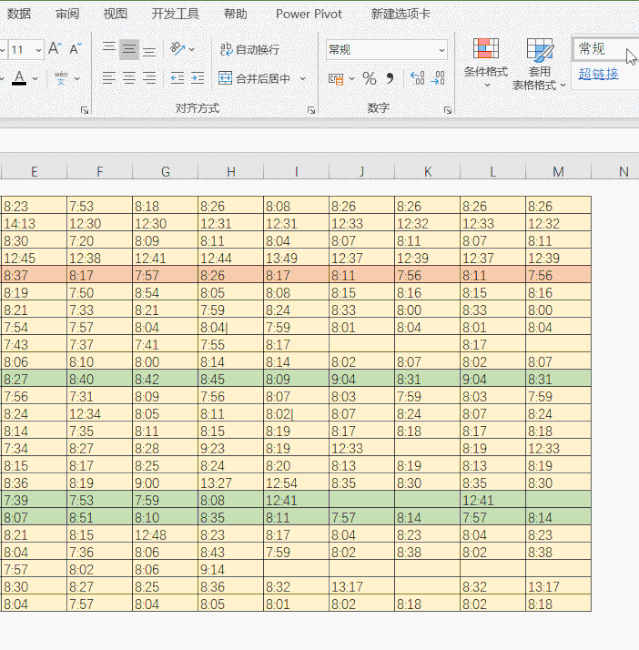This screenshot has height=650, width=639.
Task: Select cell with 8:51 in column F
Action: tap(100, 517)
